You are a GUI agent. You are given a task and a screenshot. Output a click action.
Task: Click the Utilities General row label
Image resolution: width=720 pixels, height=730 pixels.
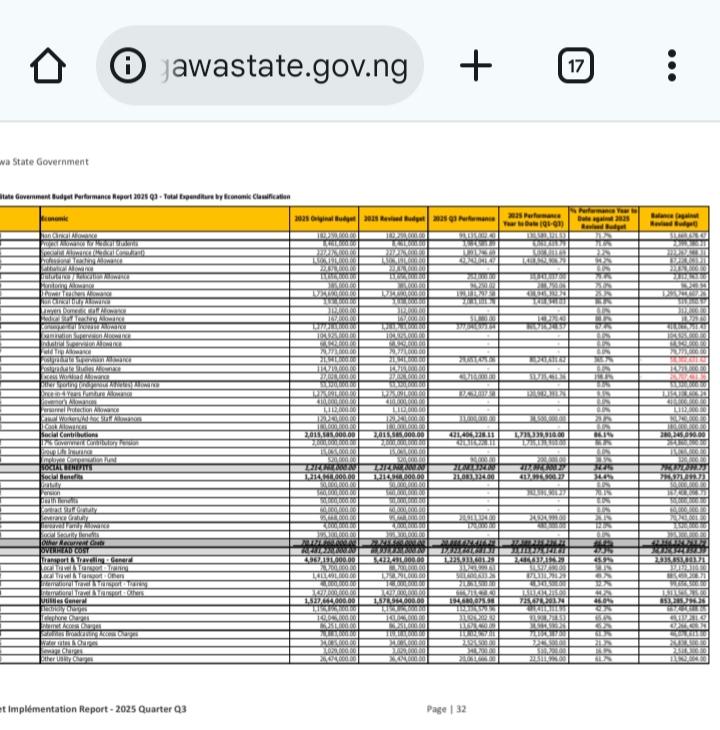68,599
